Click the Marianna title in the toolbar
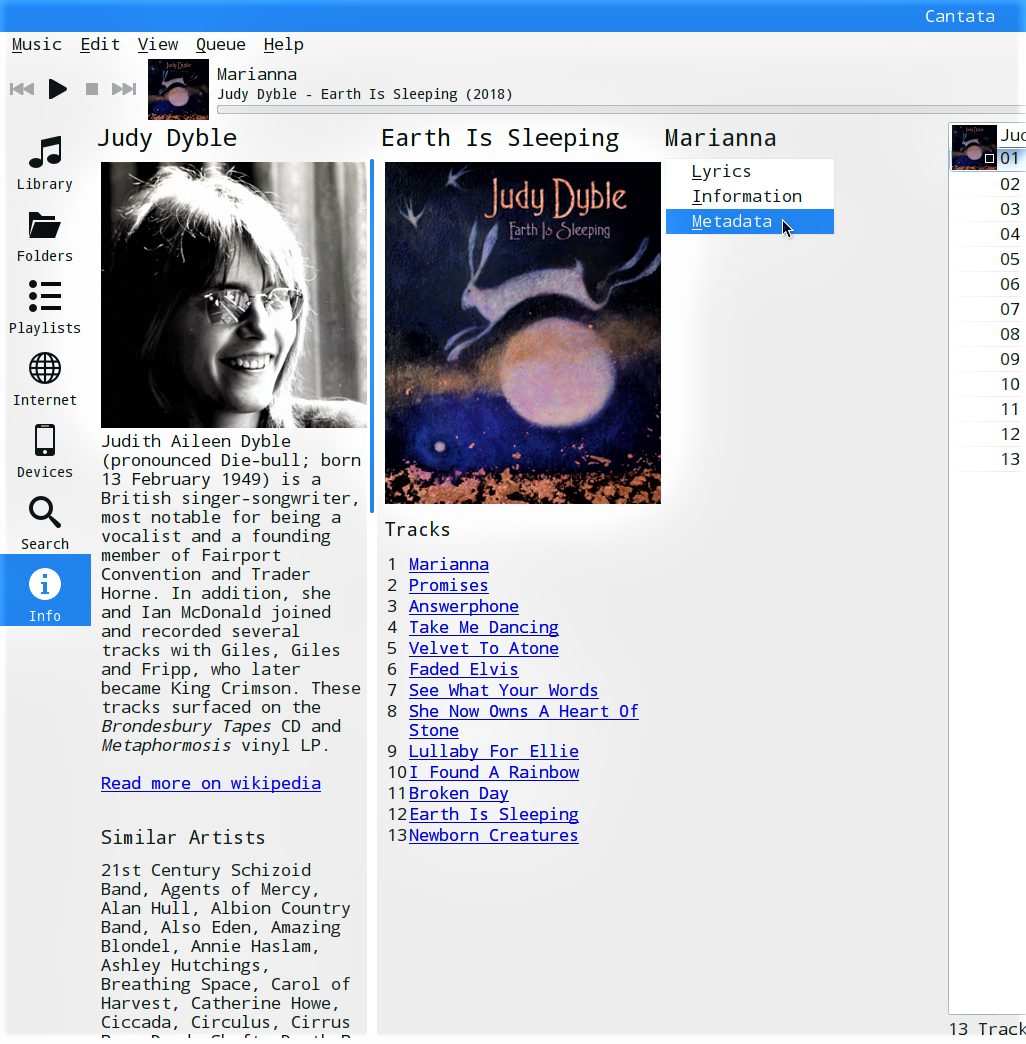Screen dimensions: 1026x1044 click(257, 74)
